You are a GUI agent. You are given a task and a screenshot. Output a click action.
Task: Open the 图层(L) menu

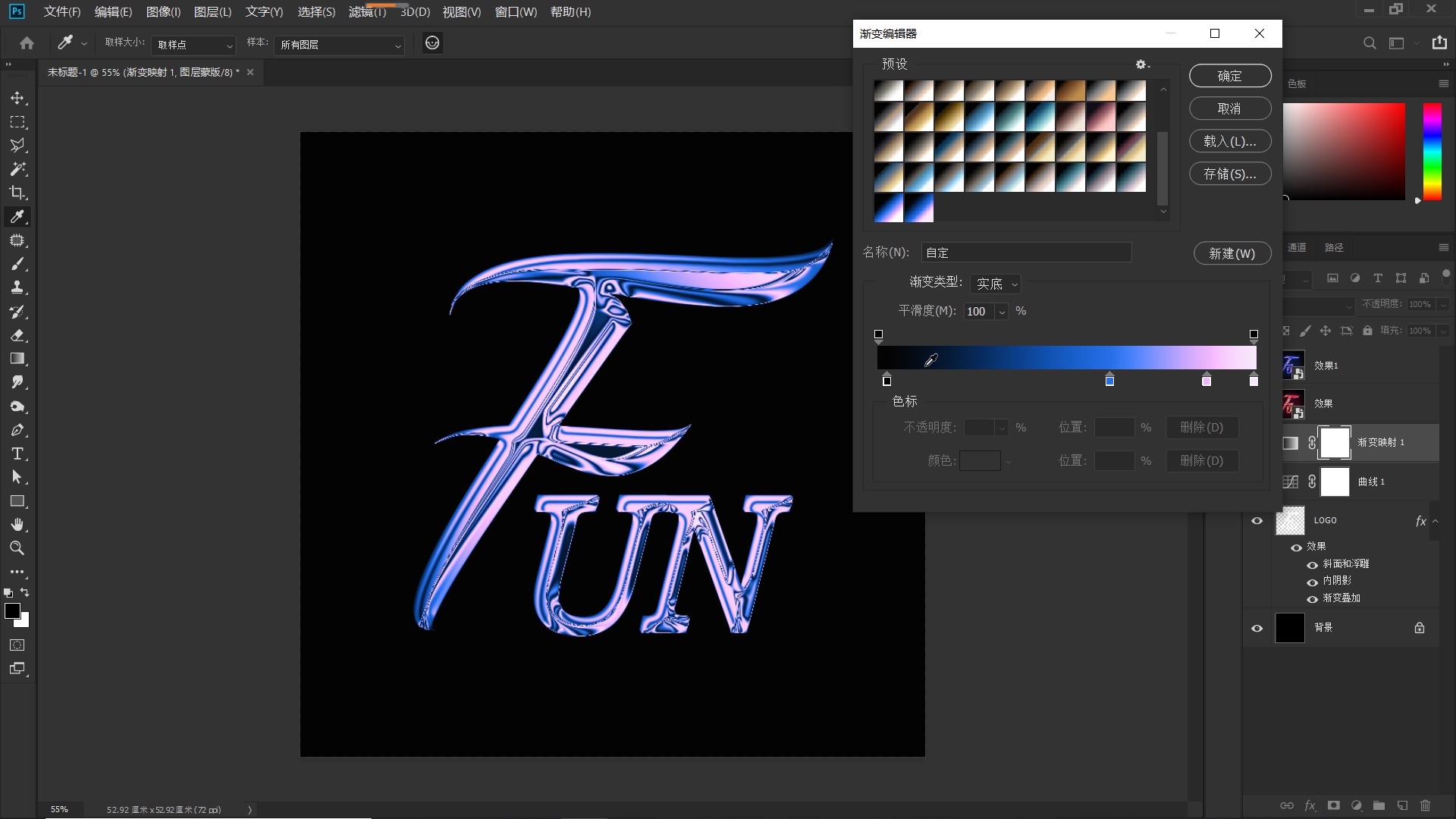[212, 12]
